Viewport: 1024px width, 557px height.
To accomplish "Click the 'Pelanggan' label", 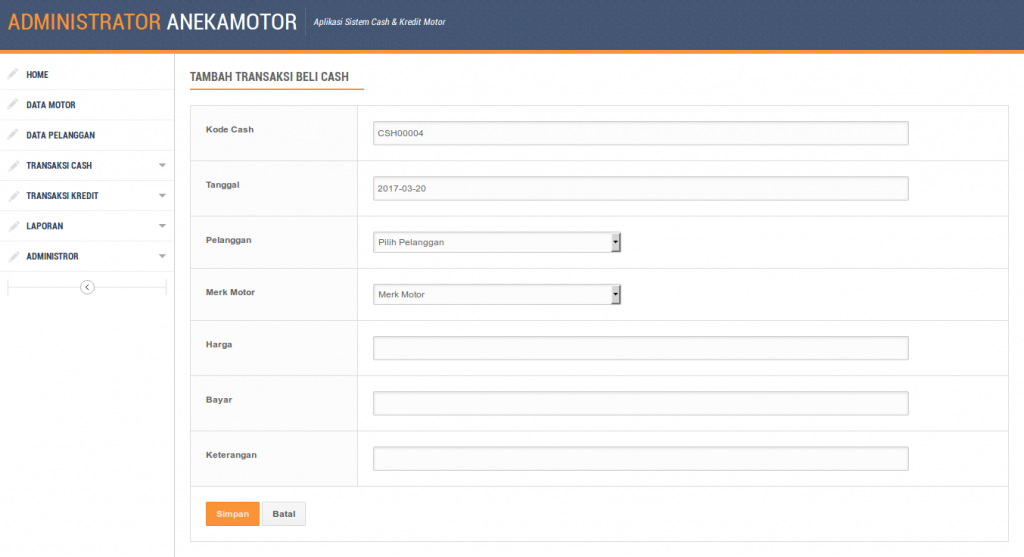I will point(229,240).
